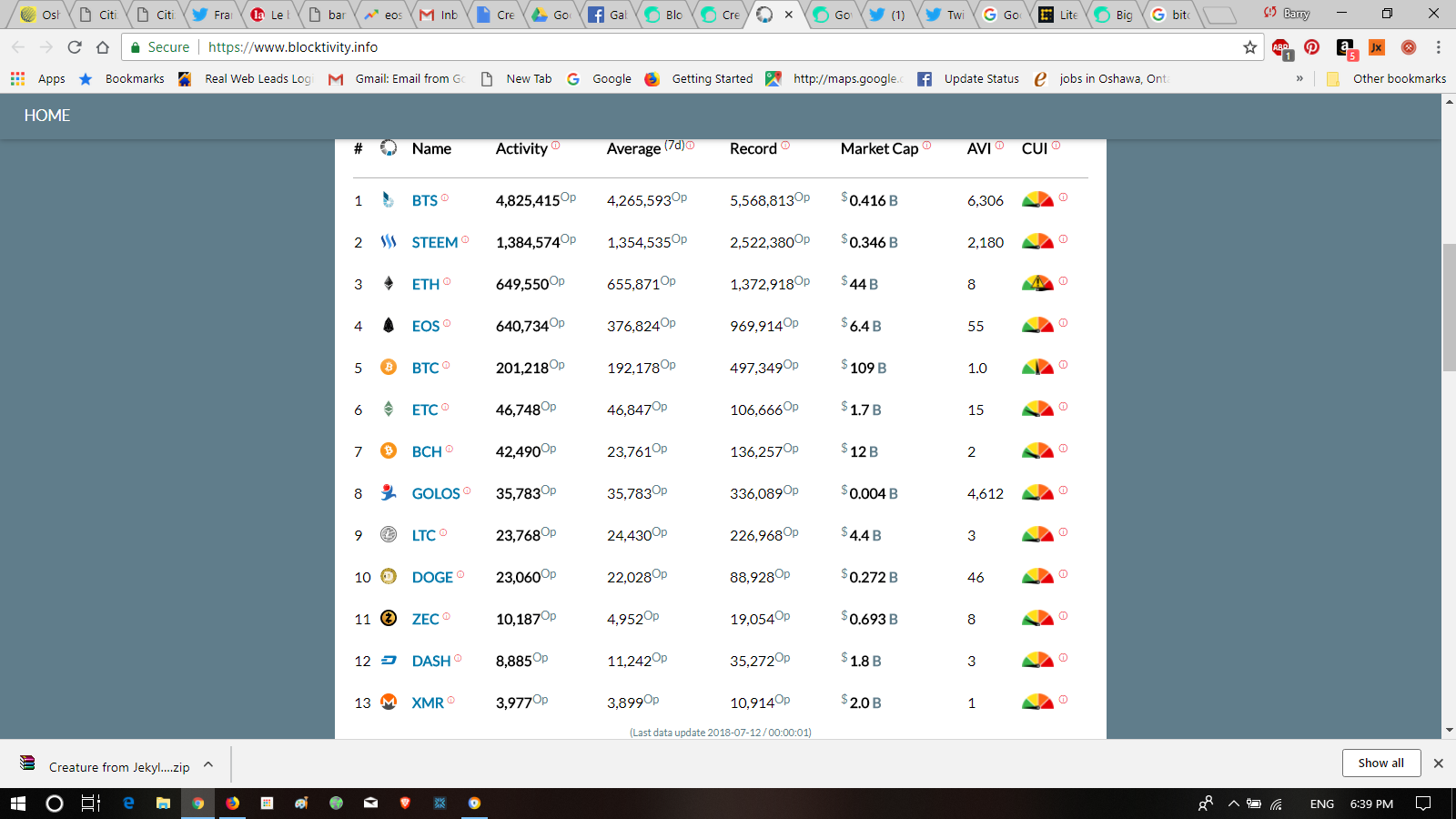Image resolution: width=1456 pixels, height=819 pixels.
Task: Open the STEEM link
Action: click(435, 242)
